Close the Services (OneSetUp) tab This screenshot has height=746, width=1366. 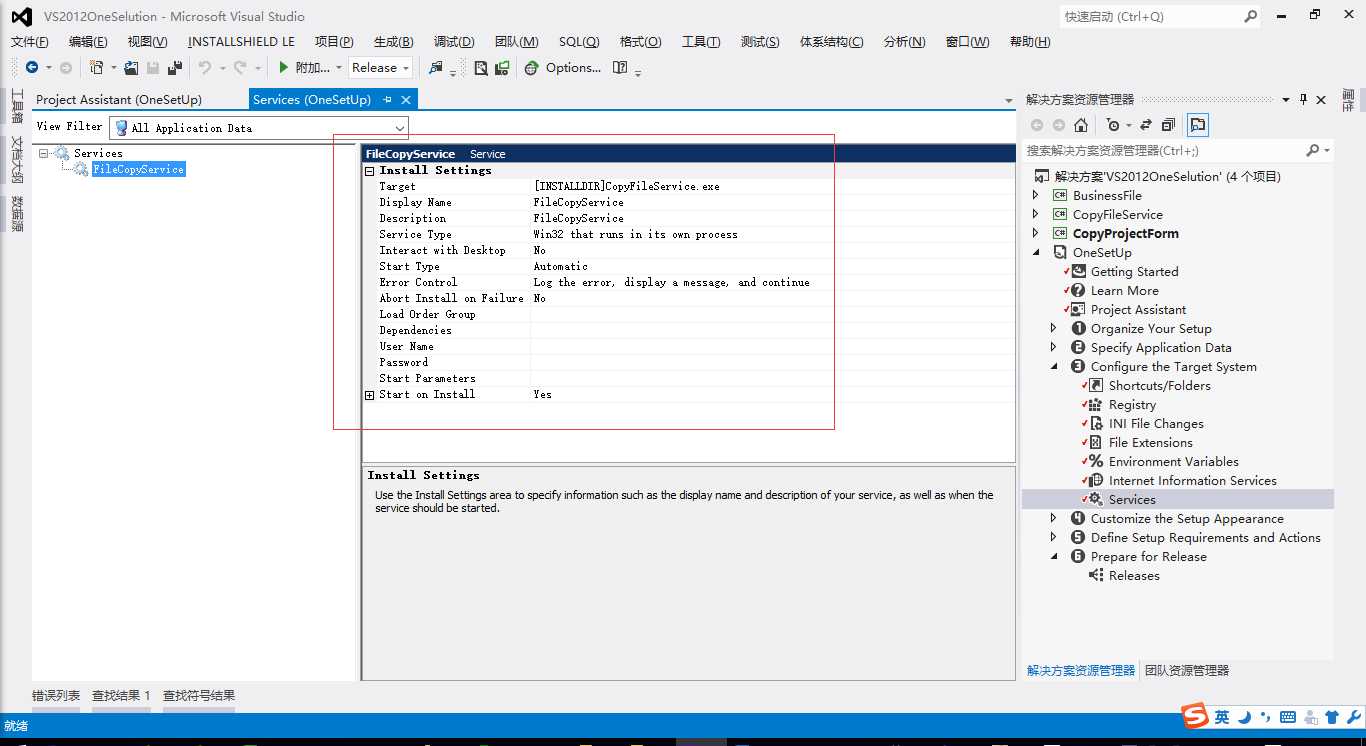406,100
